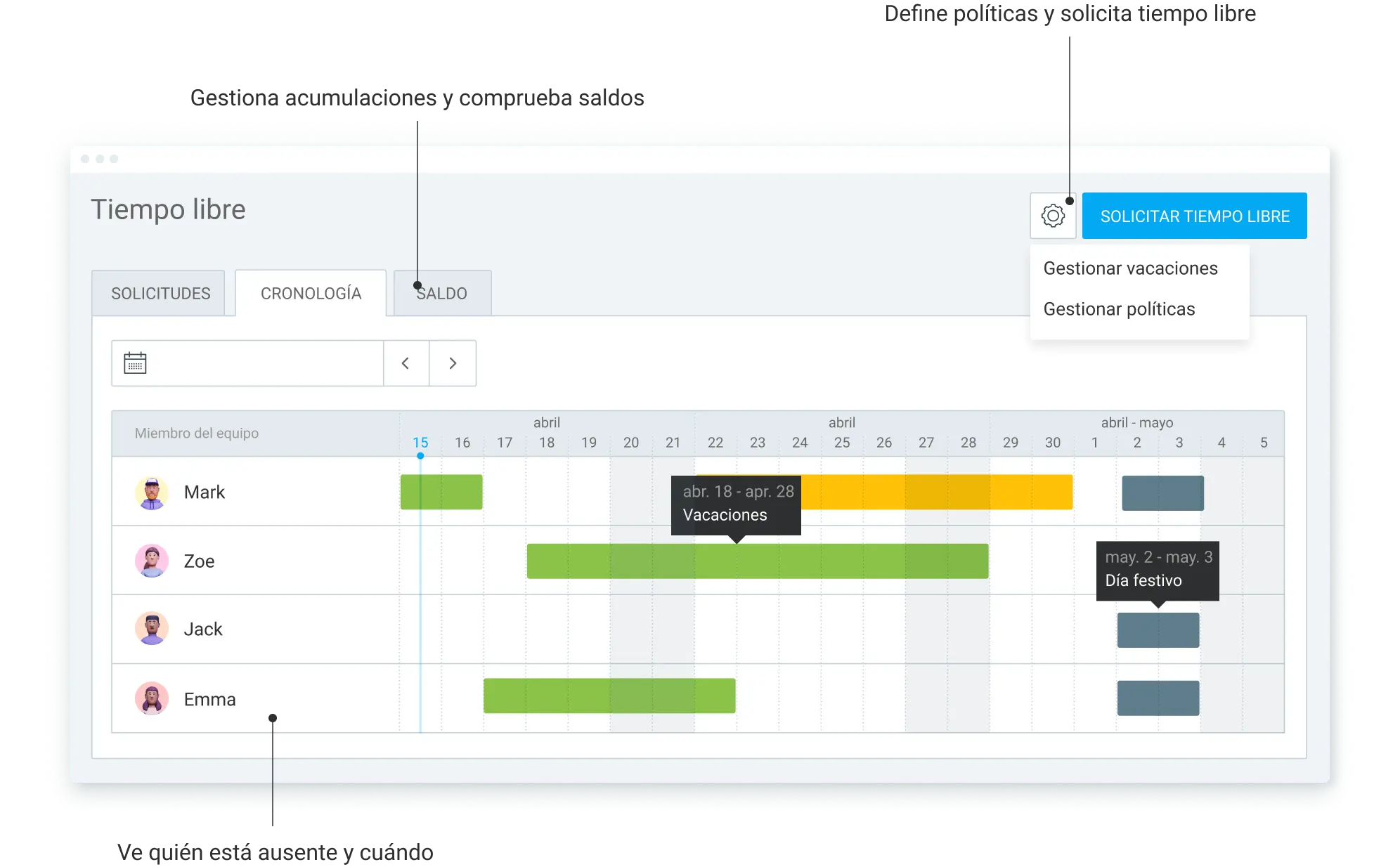Screen dimensions: 1400x867
Task: Choose Gestionar políticas from dropdown menu
Action: [1119, 309]
